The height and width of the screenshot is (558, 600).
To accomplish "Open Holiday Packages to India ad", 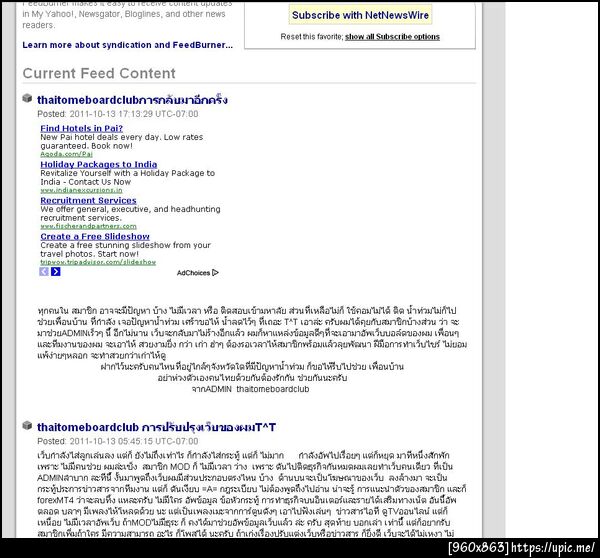I will point(99,164).
